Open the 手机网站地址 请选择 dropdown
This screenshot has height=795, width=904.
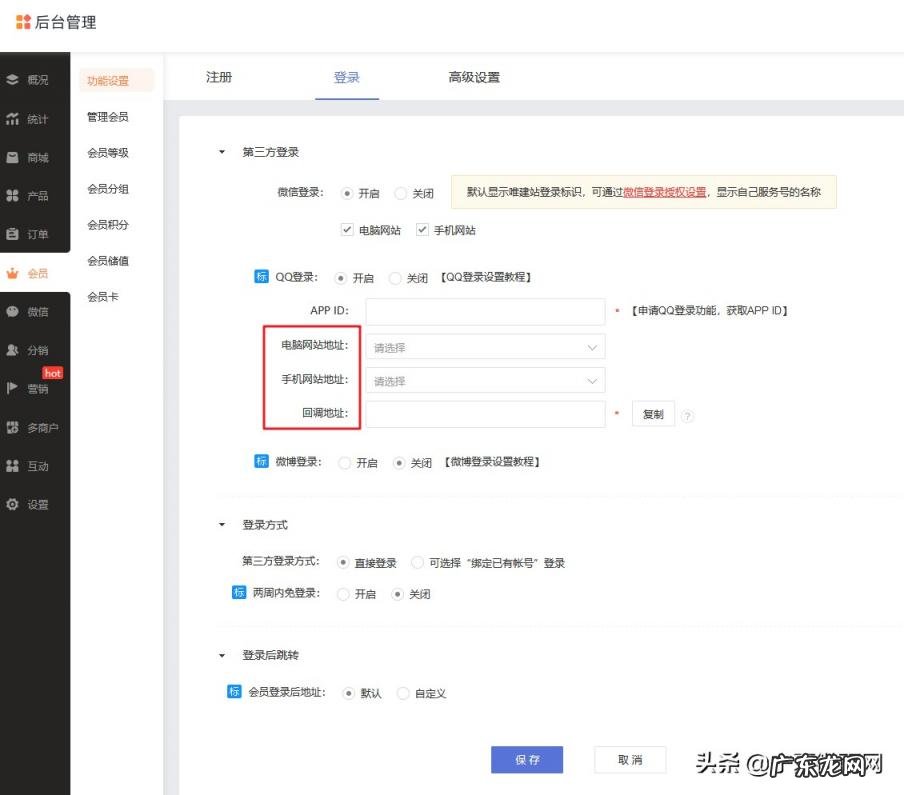485,380
